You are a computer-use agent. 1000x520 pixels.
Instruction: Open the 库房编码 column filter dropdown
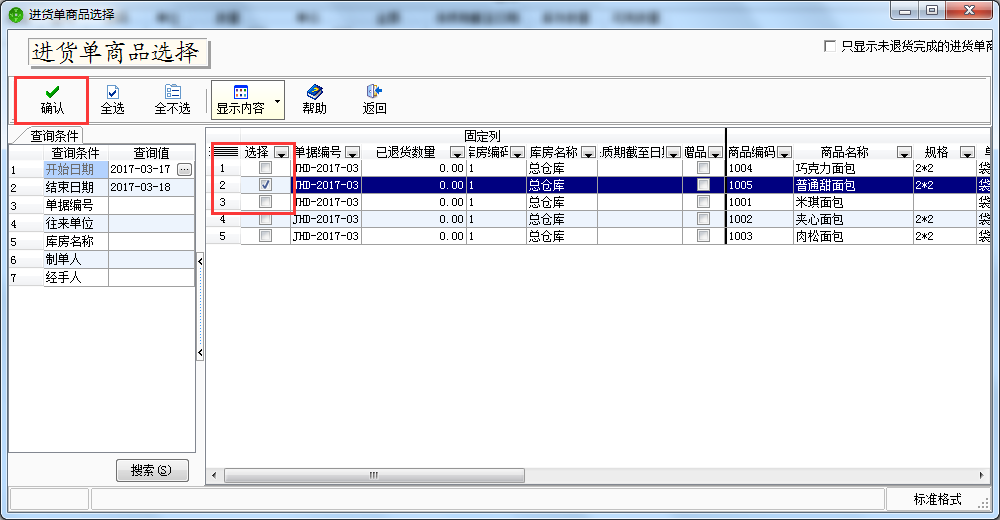(517, 152)
